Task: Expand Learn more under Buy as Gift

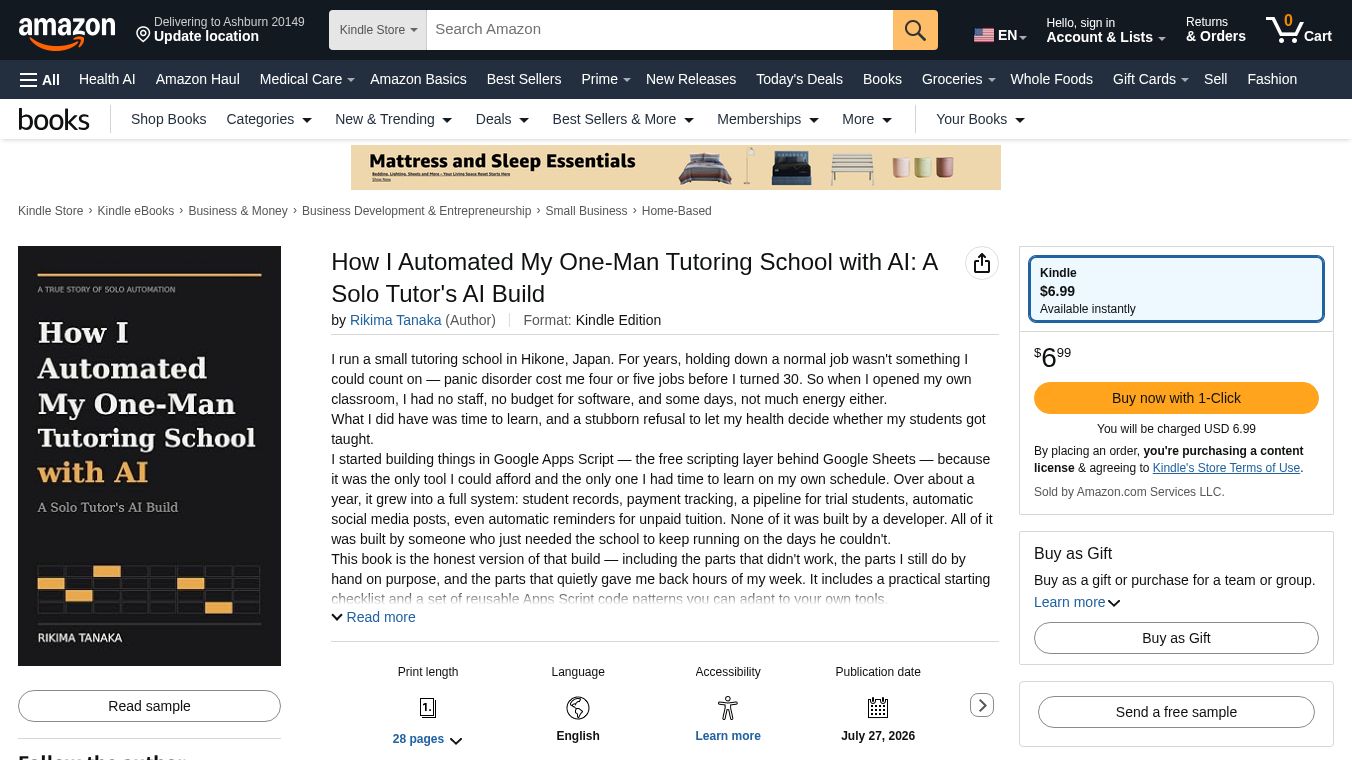Action: pos(1077,602)
